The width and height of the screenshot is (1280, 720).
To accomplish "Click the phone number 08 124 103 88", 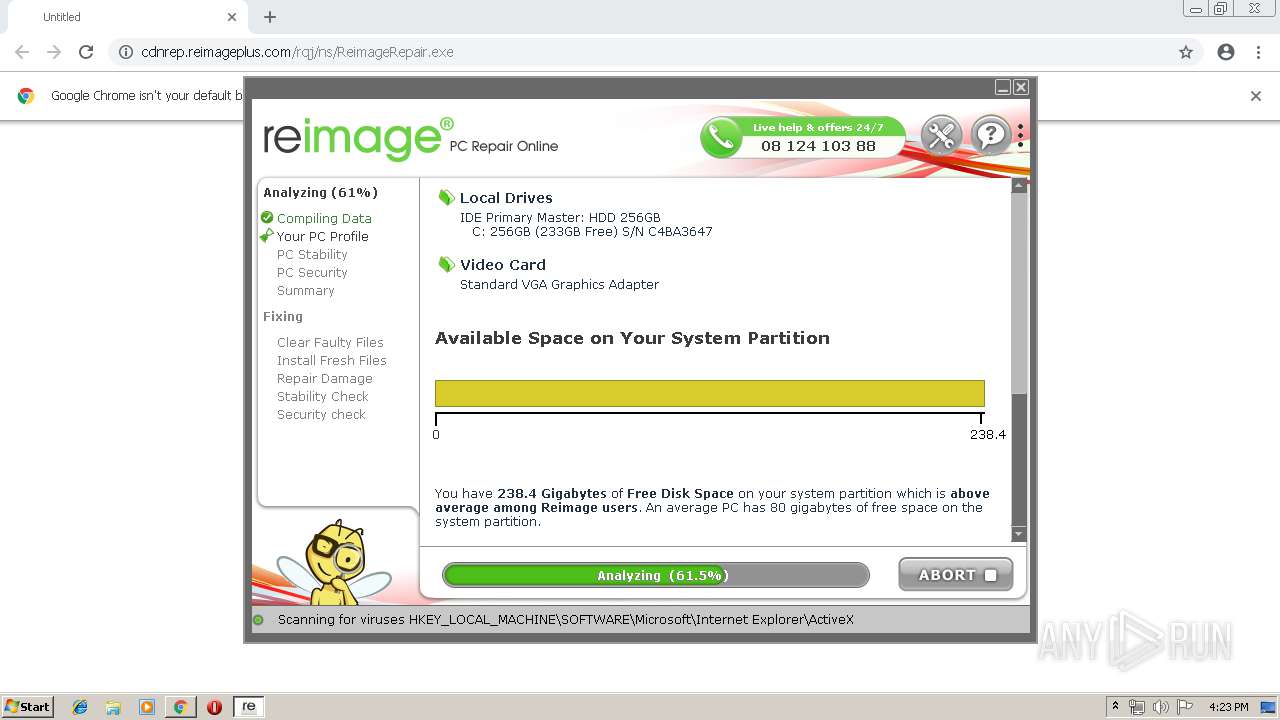I will 818,146.
